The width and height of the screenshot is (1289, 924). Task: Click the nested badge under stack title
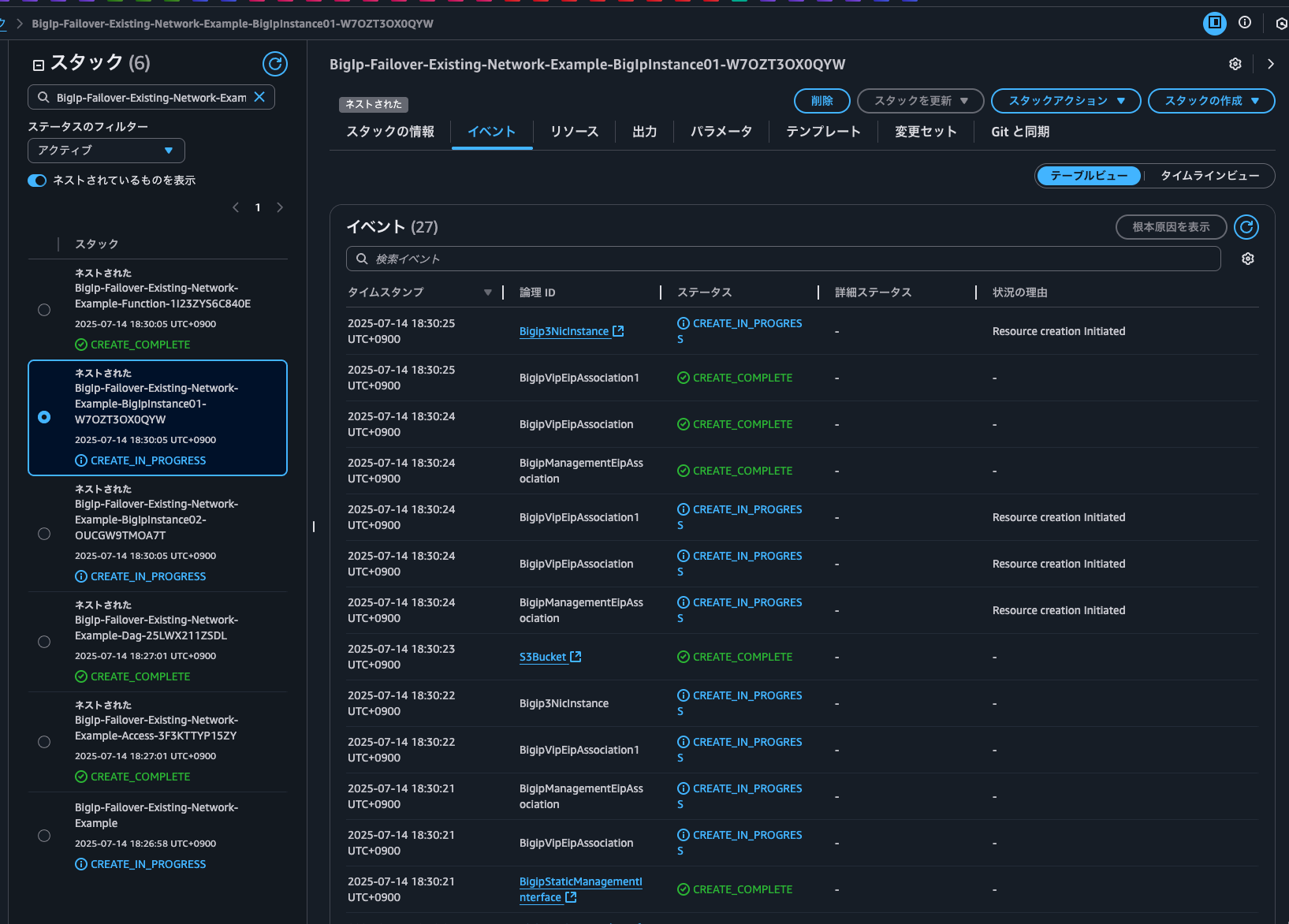point(373,104)
